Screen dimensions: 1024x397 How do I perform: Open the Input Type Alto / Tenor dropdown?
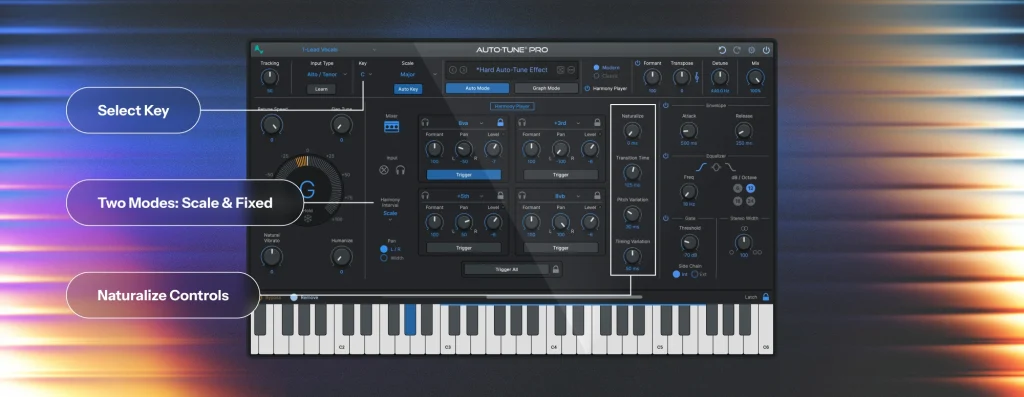tap(327, 74)
